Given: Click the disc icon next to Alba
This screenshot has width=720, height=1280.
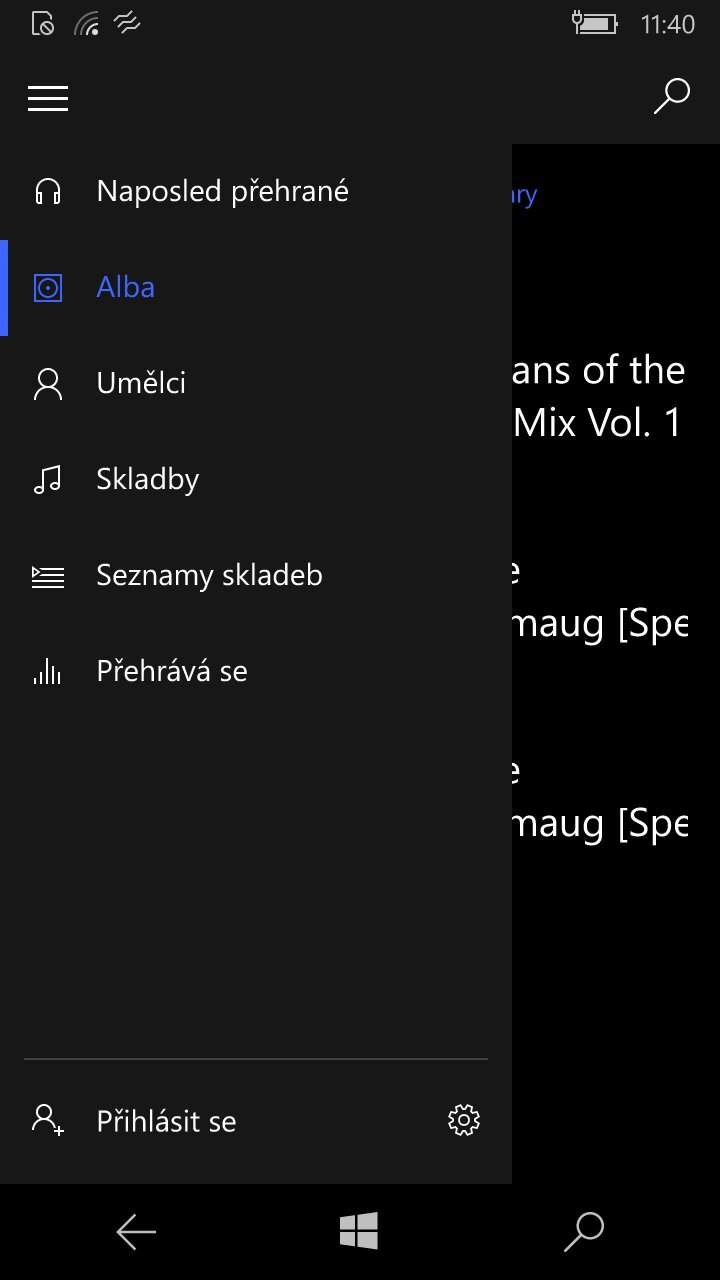Looking at the screenshot, I should 47,287.
